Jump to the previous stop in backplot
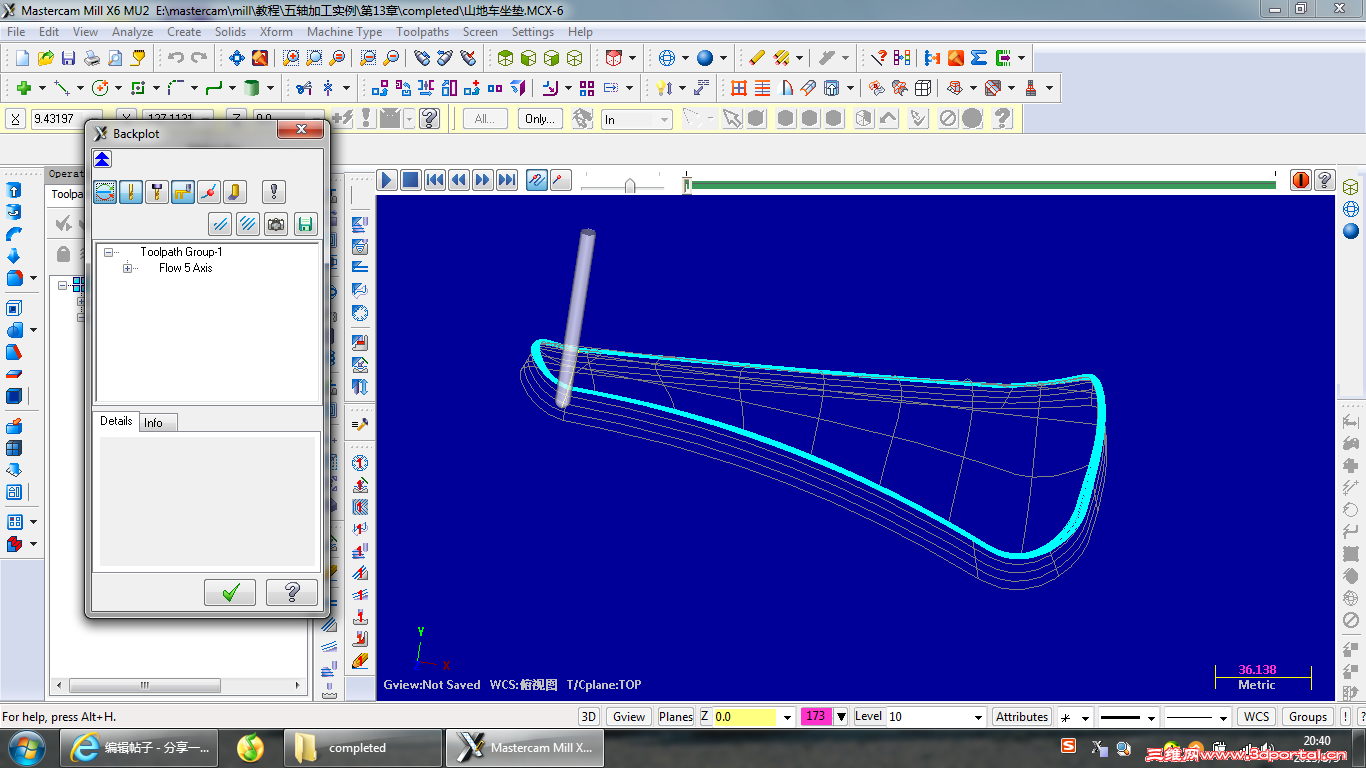The width and height of the screenshot is (1366, 768). coord(435,180)
